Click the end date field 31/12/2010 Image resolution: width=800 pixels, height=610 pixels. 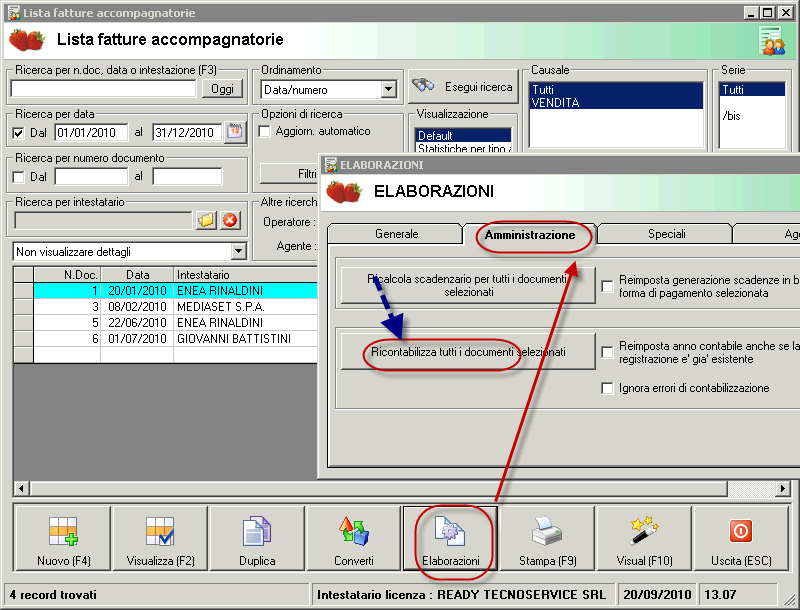point(187,133)
